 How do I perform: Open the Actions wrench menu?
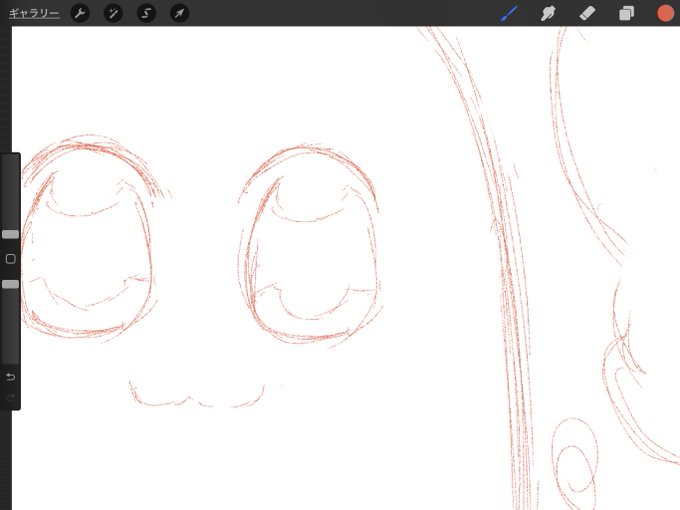tap(80, 13)
